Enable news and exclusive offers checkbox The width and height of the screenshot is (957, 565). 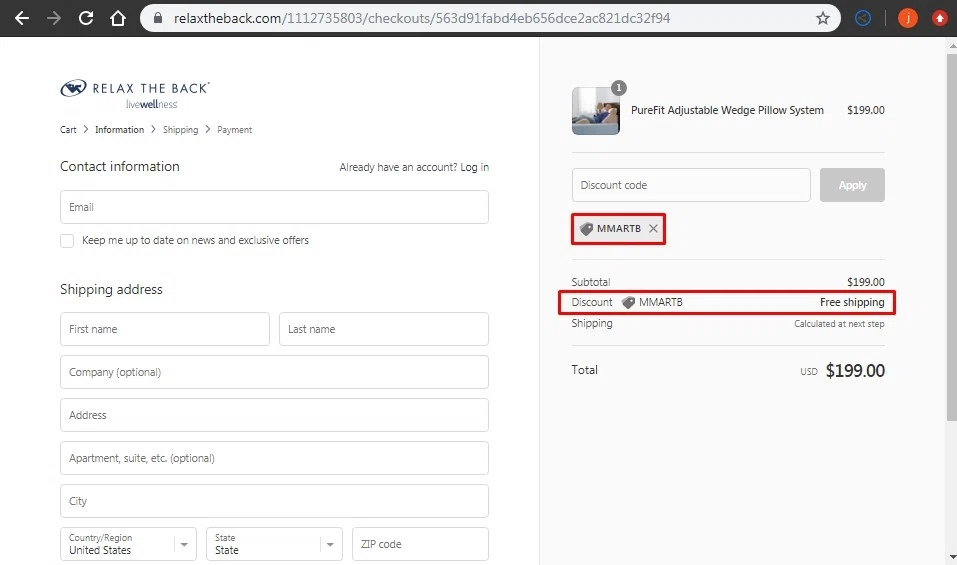(67, 240)
